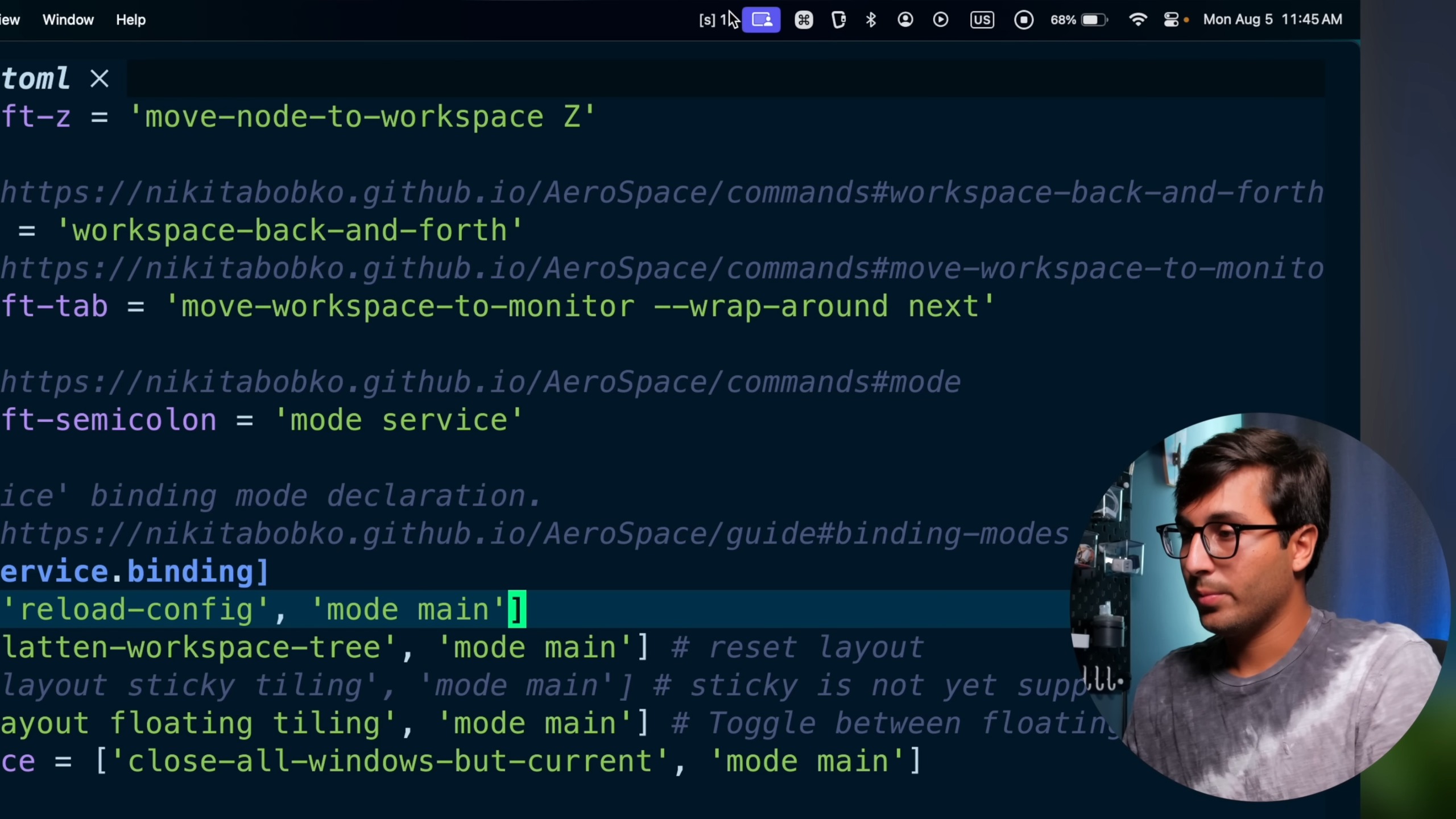Image resolution: width=1456 pixels, height=819 pixels.
Task: Open the date and time notification panel
Action: click(x=1272, y=20)
